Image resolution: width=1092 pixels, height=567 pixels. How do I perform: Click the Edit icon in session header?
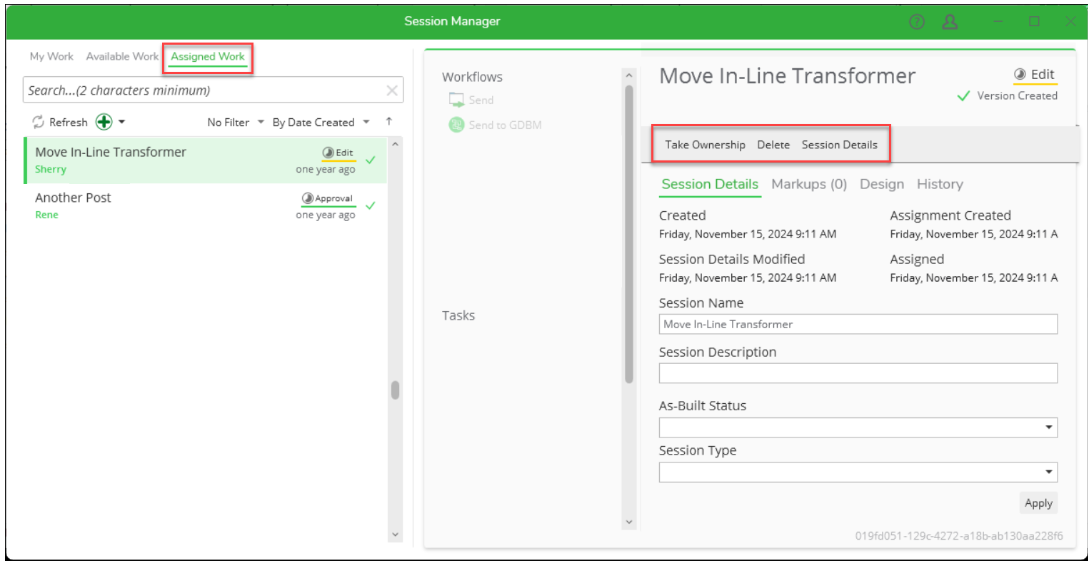(x=1020, y=75)
